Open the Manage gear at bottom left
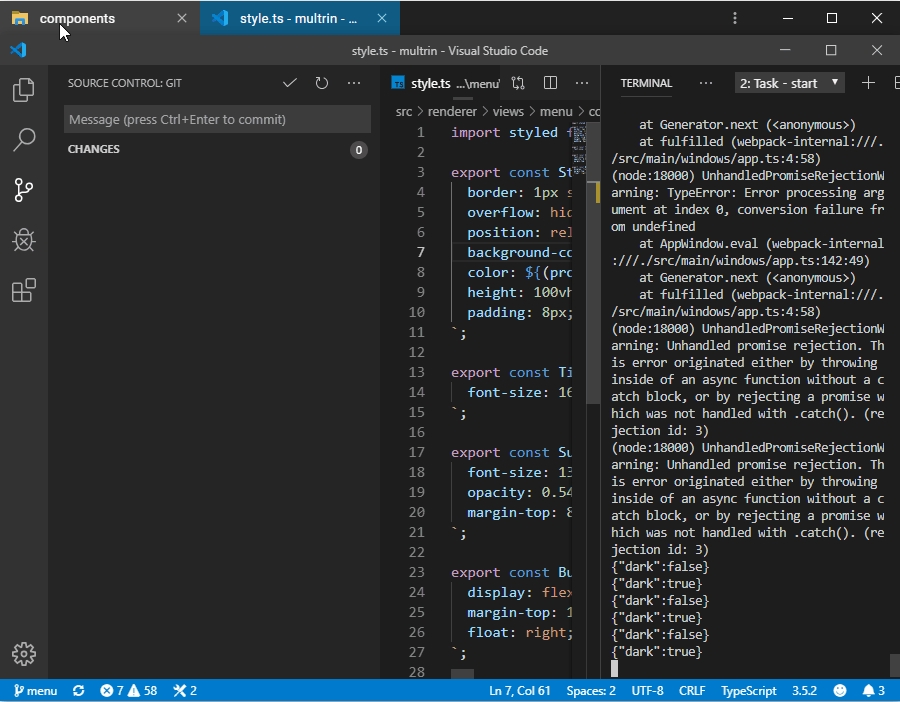900x702 pixels. 24,654
